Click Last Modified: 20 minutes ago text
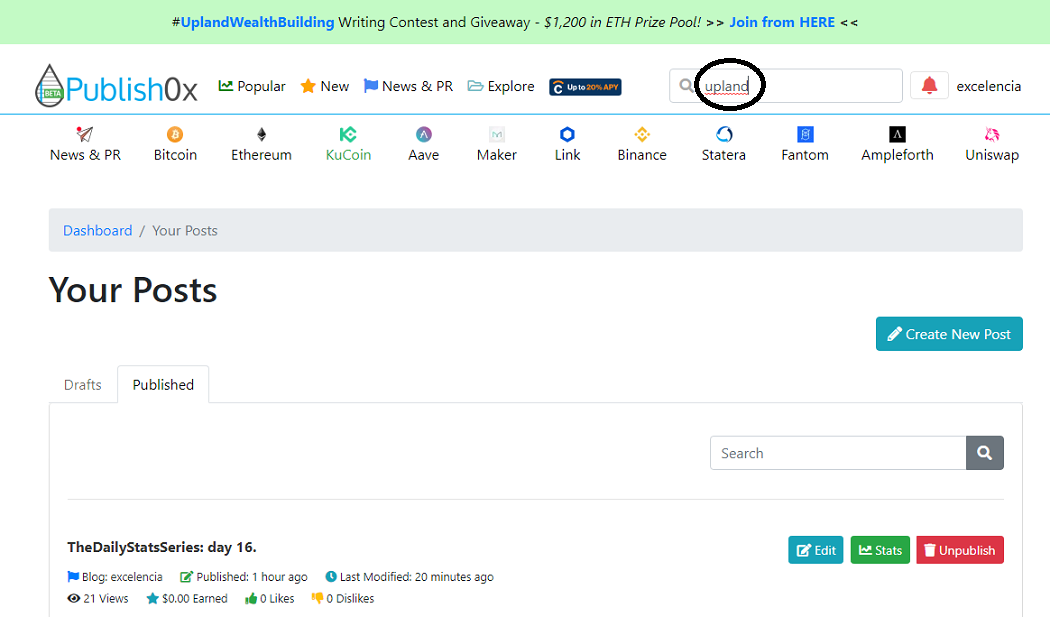Screen dimensions: 1050x617 pyautogui.click(x=409, y=577)
